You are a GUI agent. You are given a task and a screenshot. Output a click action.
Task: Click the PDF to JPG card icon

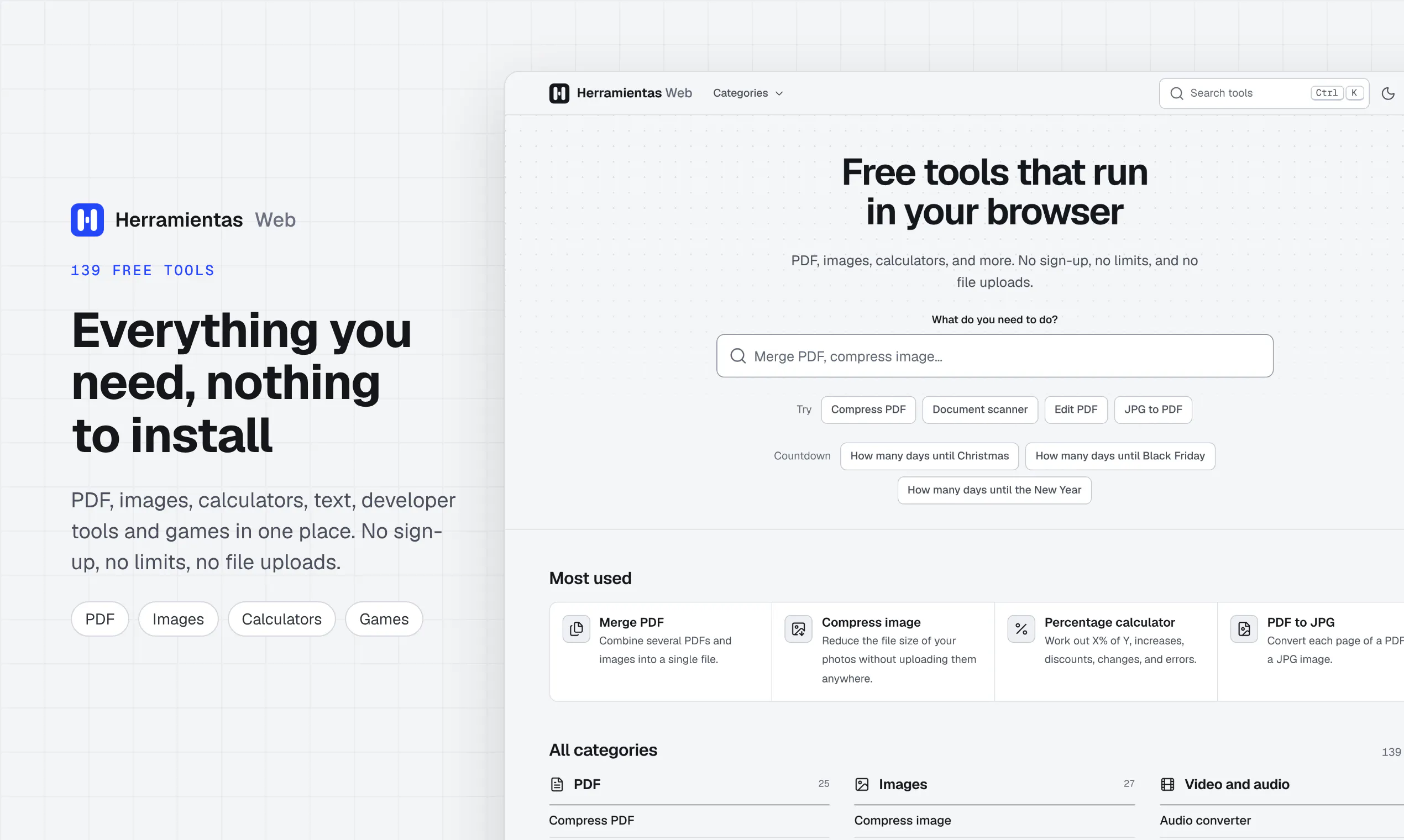click(x=1244, y=629)
